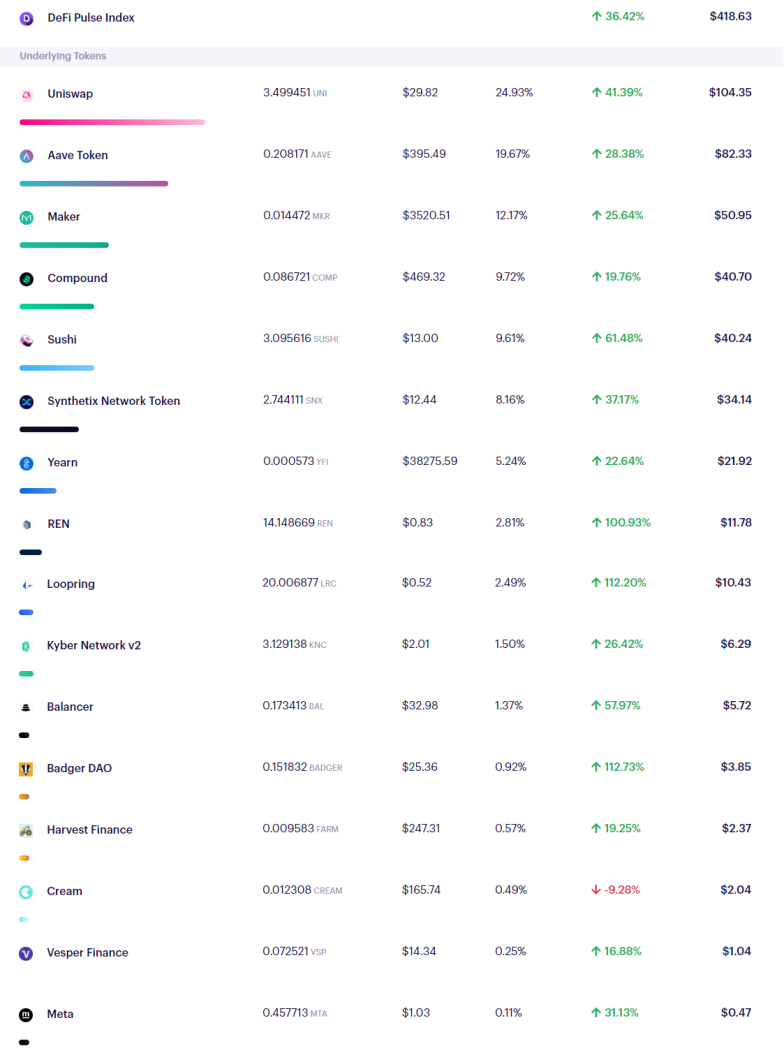Click the DeFi Pulse Index logo icon
Viewport: 784px width, 1062px height.
click(26, 18)
